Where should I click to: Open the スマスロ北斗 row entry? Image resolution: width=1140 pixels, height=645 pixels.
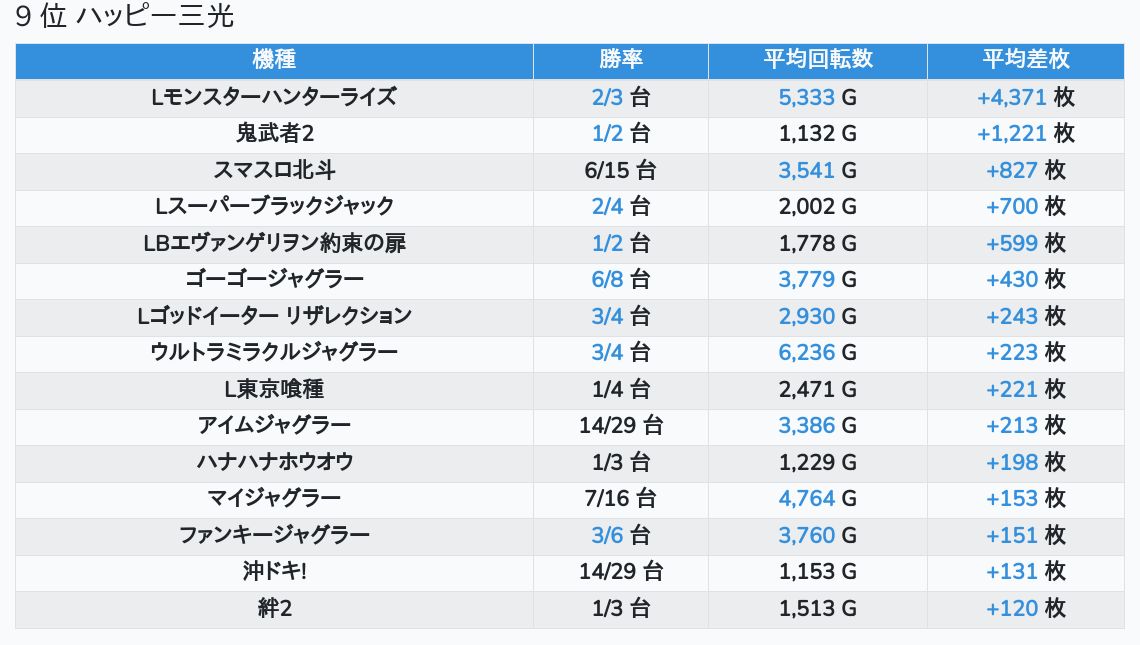tap(274, 170)
